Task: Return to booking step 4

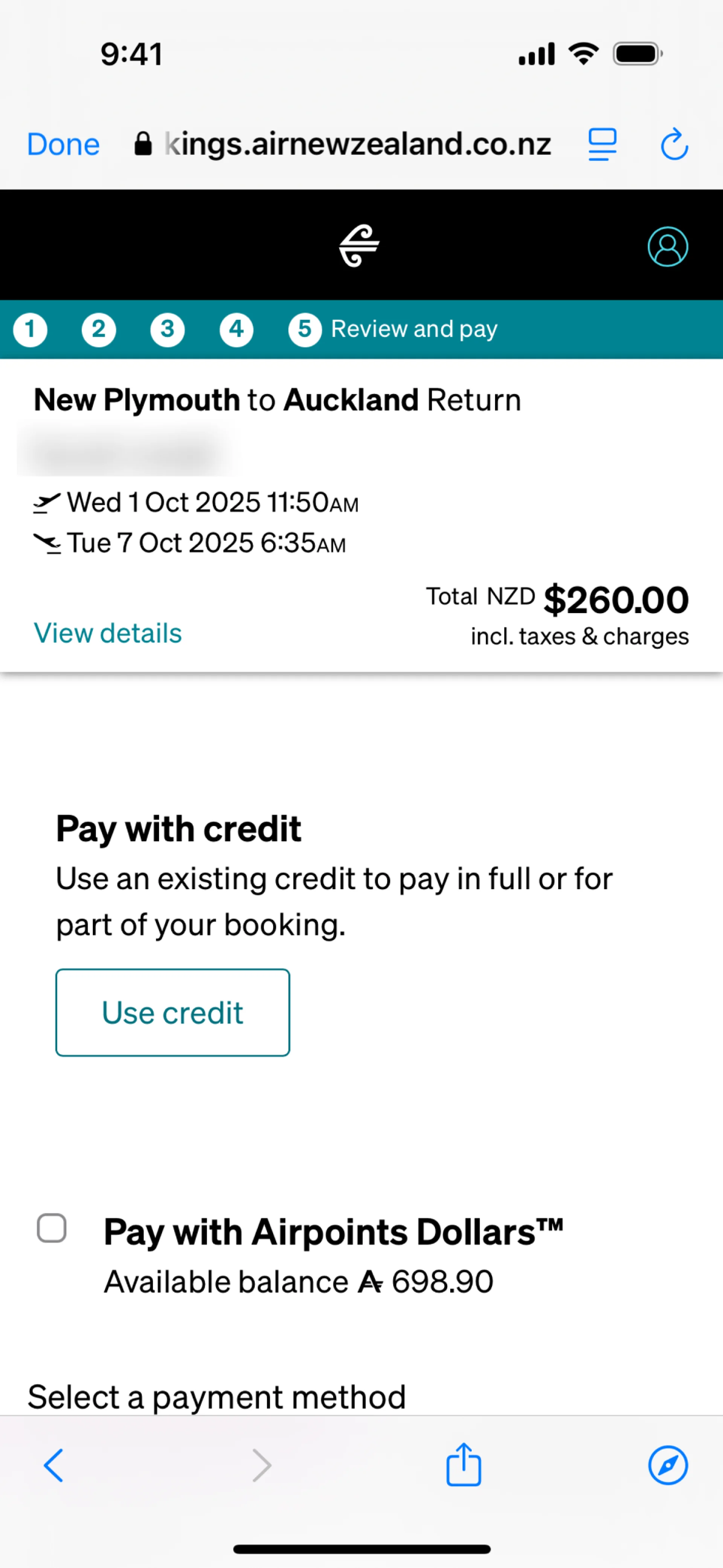Action: (x=236, y=329)
